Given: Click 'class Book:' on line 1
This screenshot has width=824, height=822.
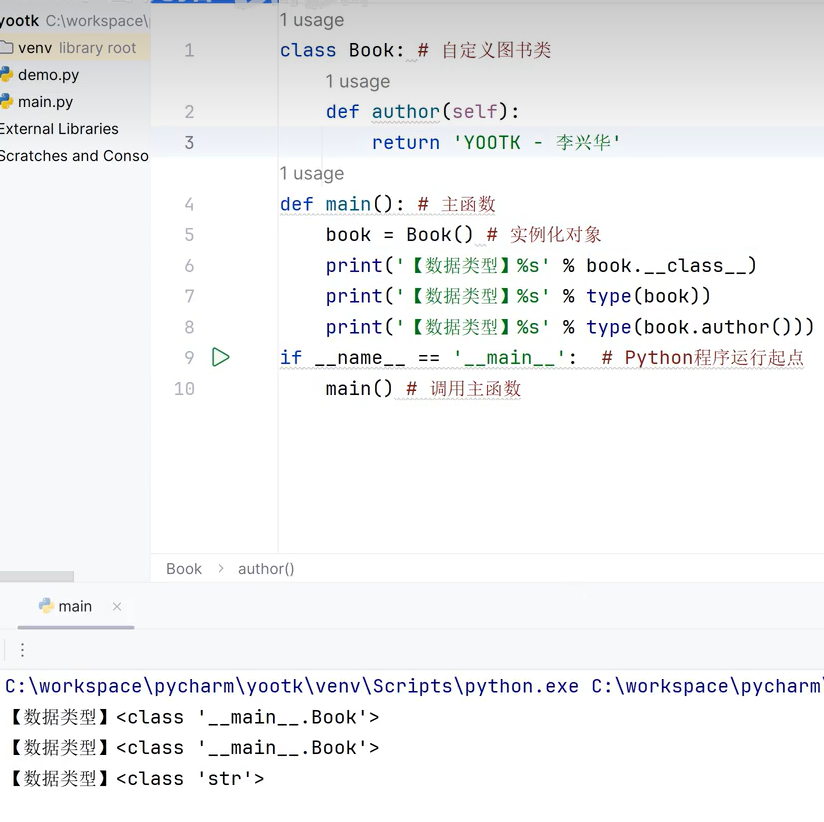Looking at the screenshot, I should (342, 50).
